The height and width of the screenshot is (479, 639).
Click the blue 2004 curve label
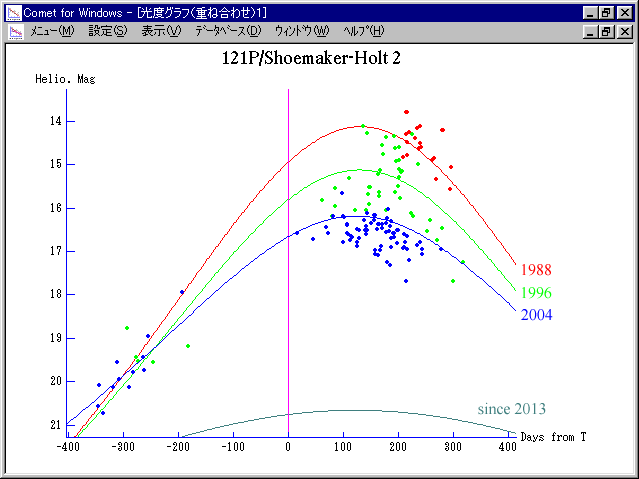535,316
